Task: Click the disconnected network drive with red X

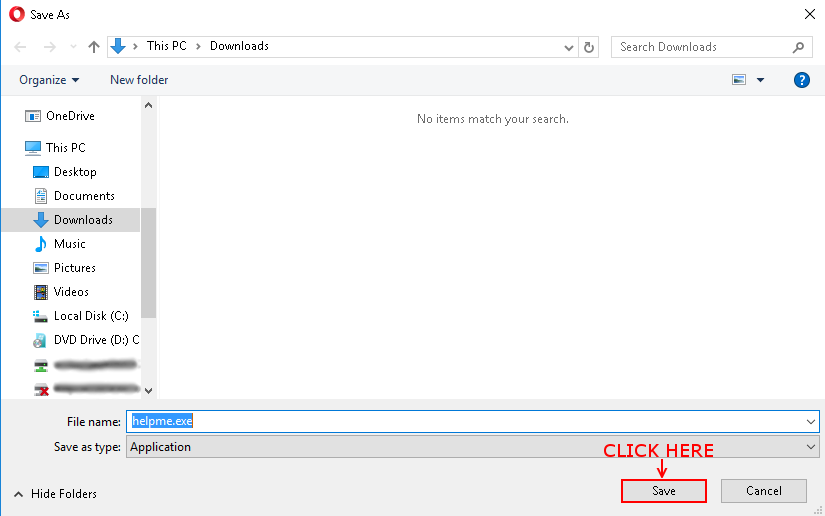Action: coord(41,390)
